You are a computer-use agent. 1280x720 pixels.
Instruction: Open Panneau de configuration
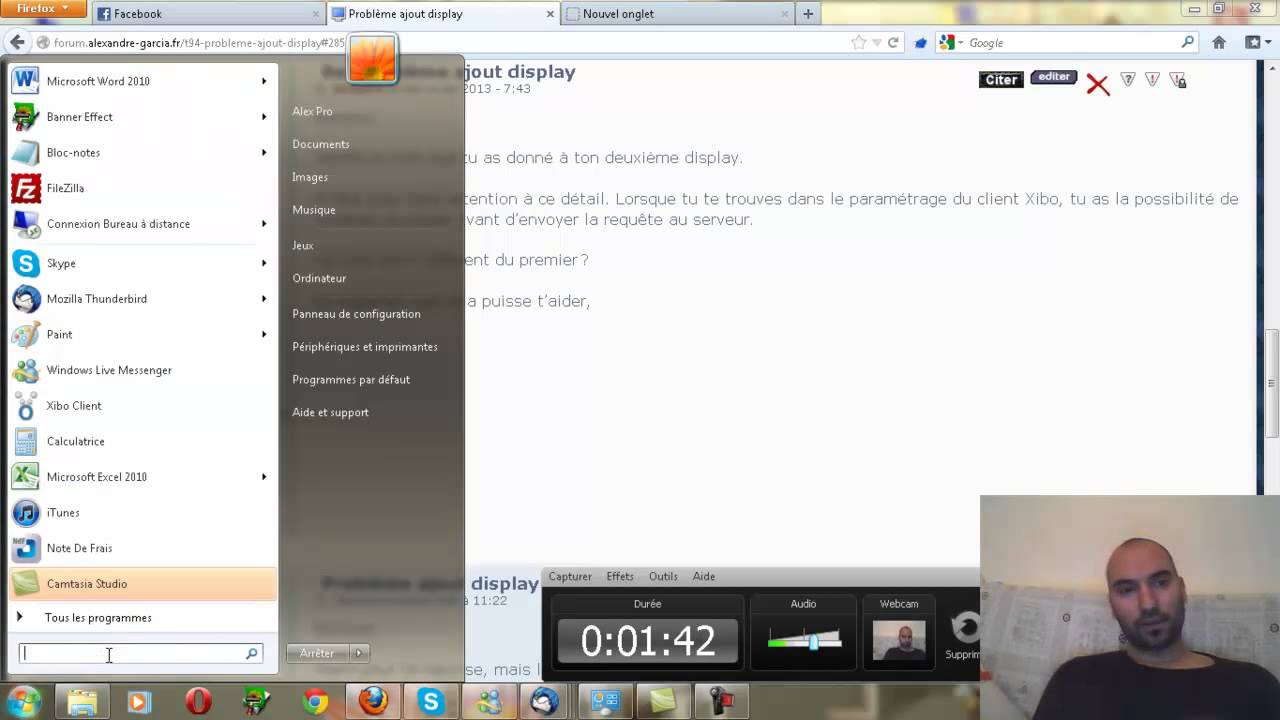pyautogui.click(x=356, y=314)
